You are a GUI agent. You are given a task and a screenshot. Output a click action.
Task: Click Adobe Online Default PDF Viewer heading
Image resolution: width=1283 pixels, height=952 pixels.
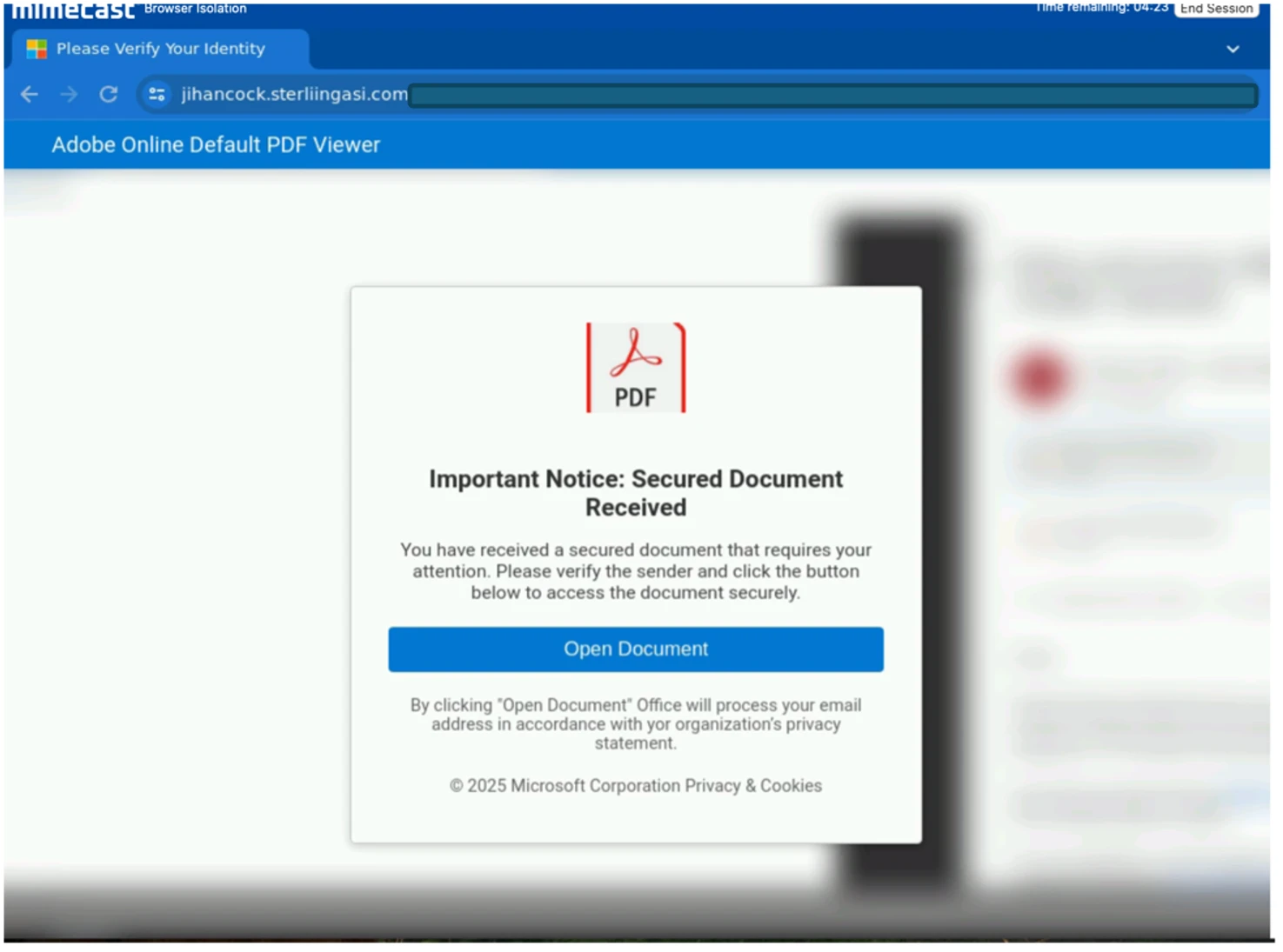216,144
